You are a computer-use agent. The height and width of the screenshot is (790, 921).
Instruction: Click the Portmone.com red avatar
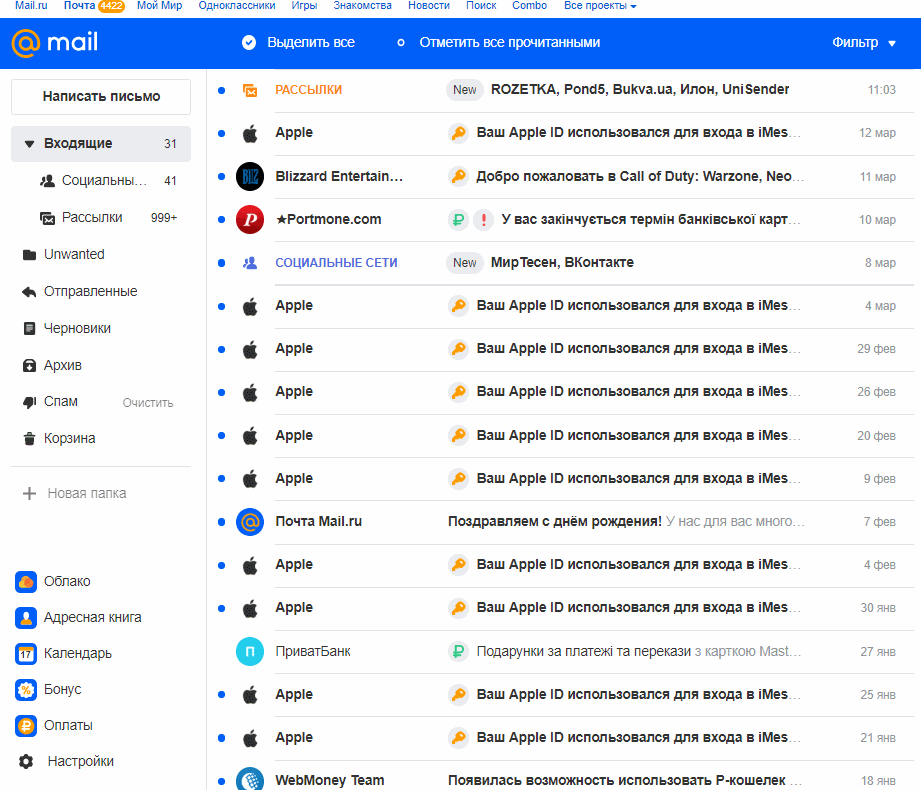[250, 220]
